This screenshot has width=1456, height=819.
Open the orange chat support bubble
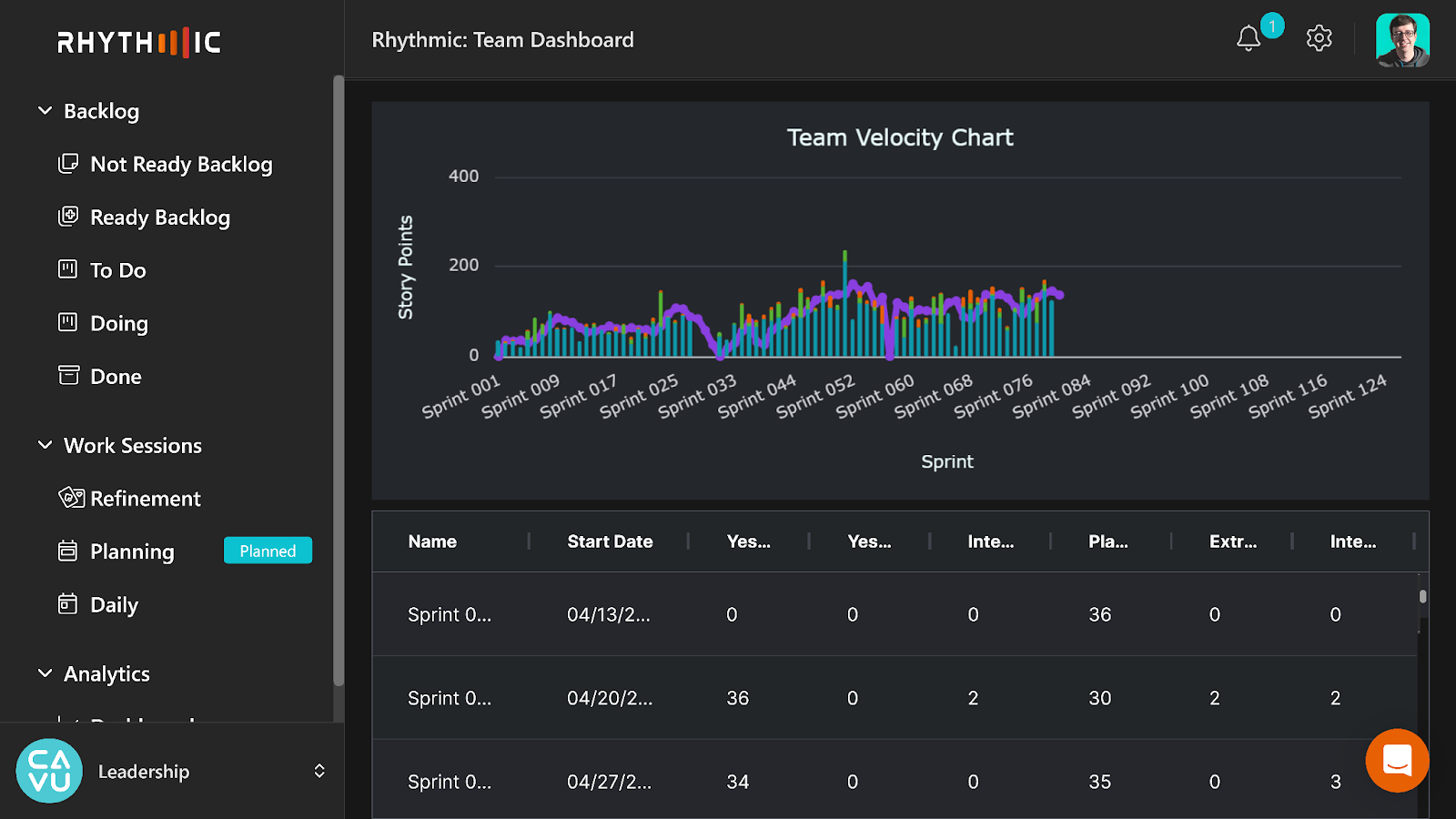[x=1397, y=760]
